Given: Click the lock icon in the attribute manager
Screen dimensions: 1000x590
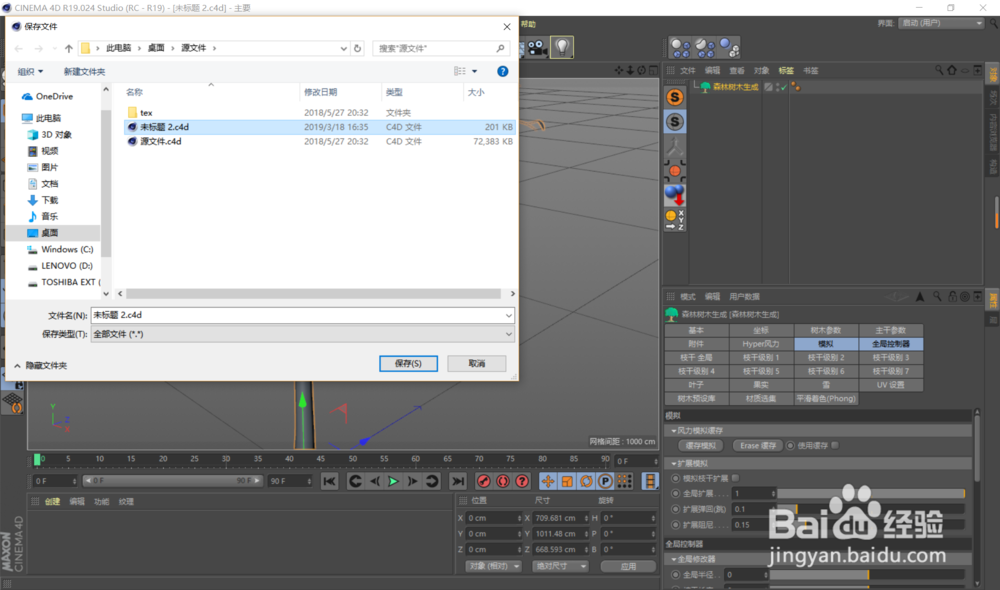Looking at the screenshot, I should pyautogui.click(x=952, y=297).
